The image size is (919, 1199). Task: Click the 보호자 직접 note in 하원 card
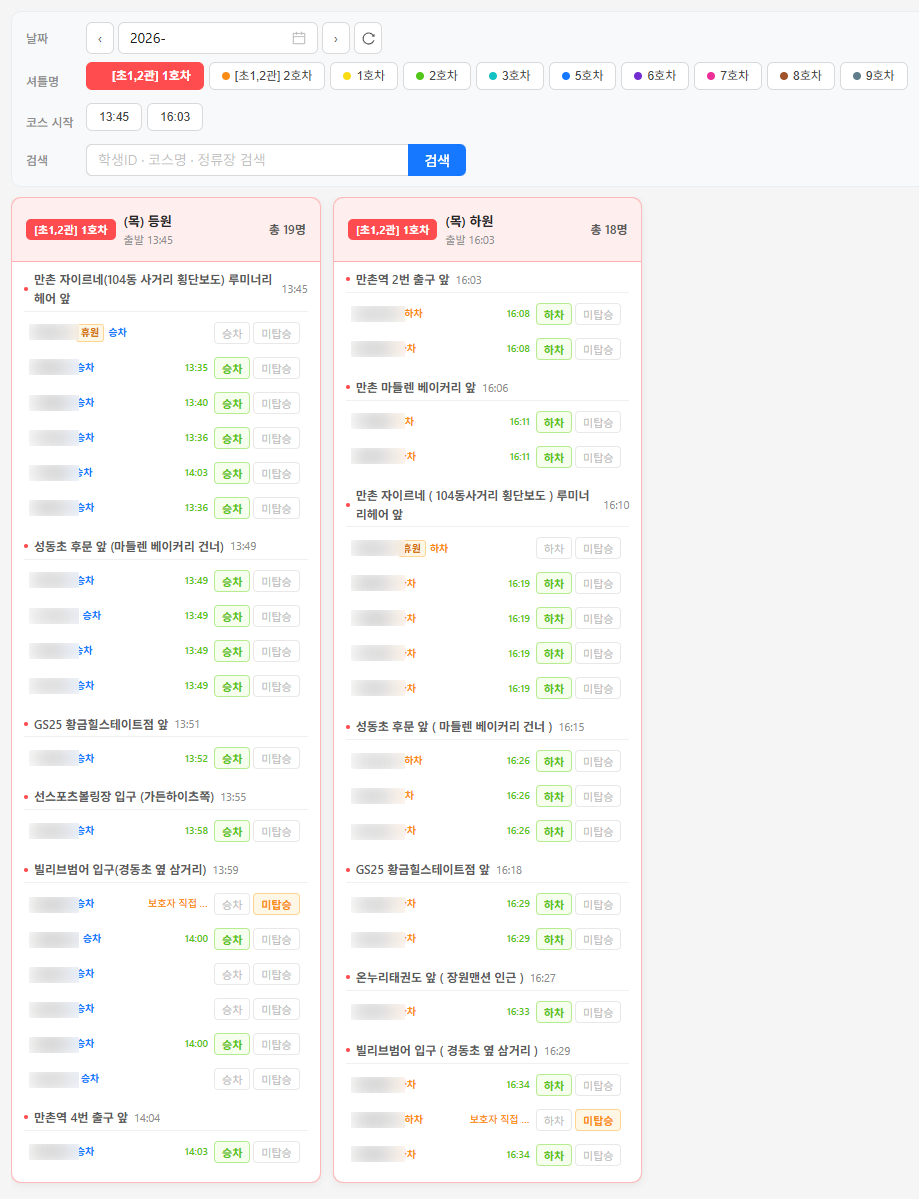(499, 1119)
